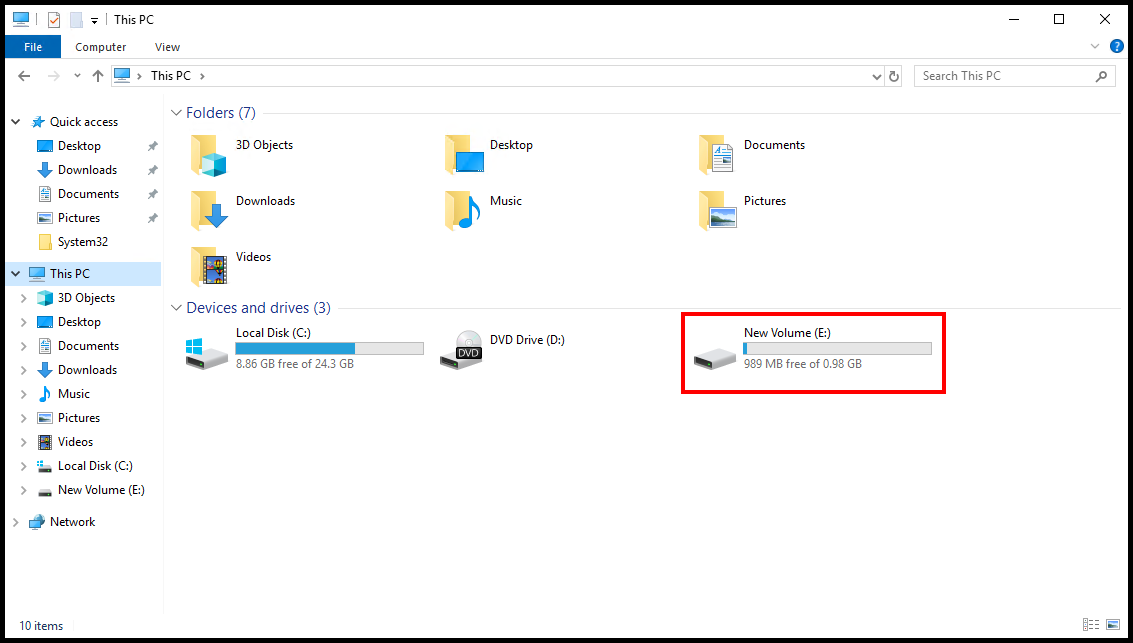Collapse the Folders (7) section

click(176, 112)
